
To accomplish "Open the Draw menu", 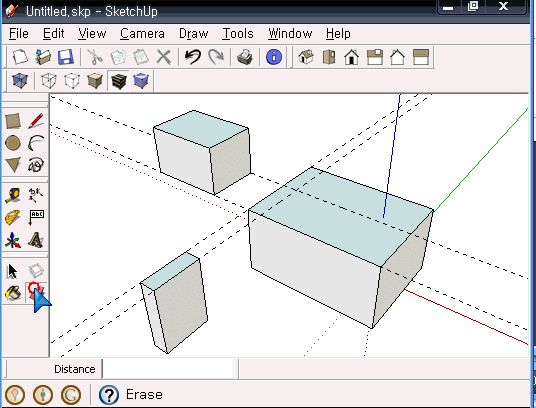I will (193, 33).
